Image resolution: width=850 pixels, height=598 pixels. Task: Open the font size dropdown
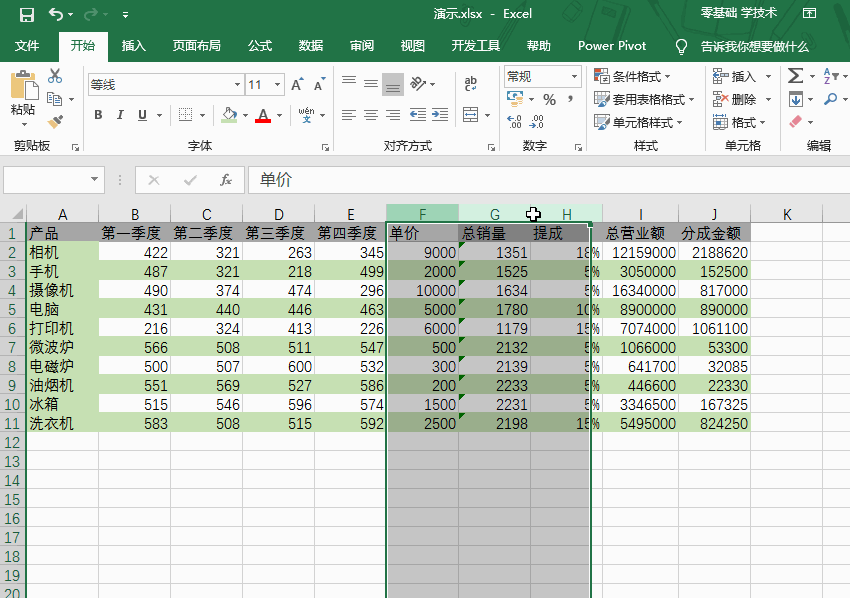[278, 85]
